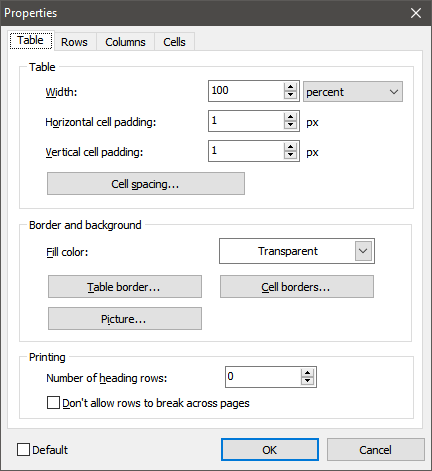
Task: Select the Transparent fill color swatch
Action: click(x=288, y=251)
